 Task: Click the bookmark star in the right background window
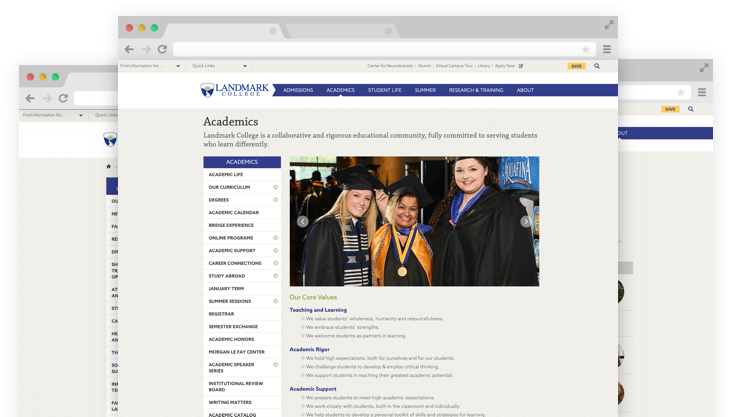(681, 92)
